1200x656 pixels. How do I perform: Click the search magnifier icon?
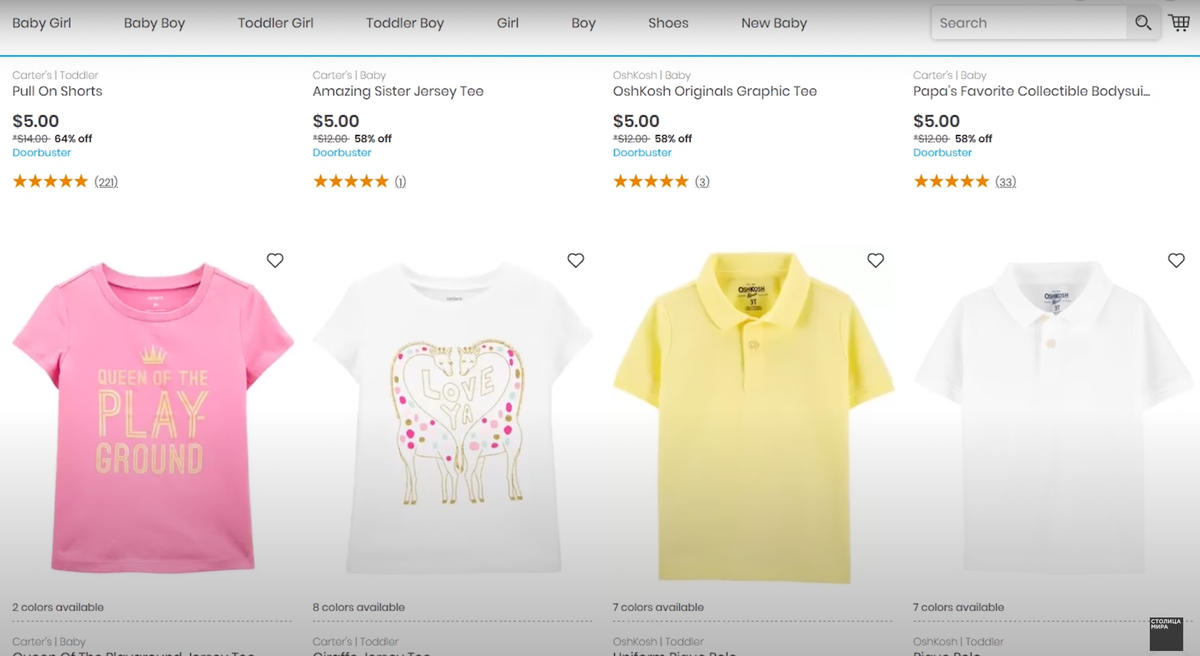point(1142,23)
